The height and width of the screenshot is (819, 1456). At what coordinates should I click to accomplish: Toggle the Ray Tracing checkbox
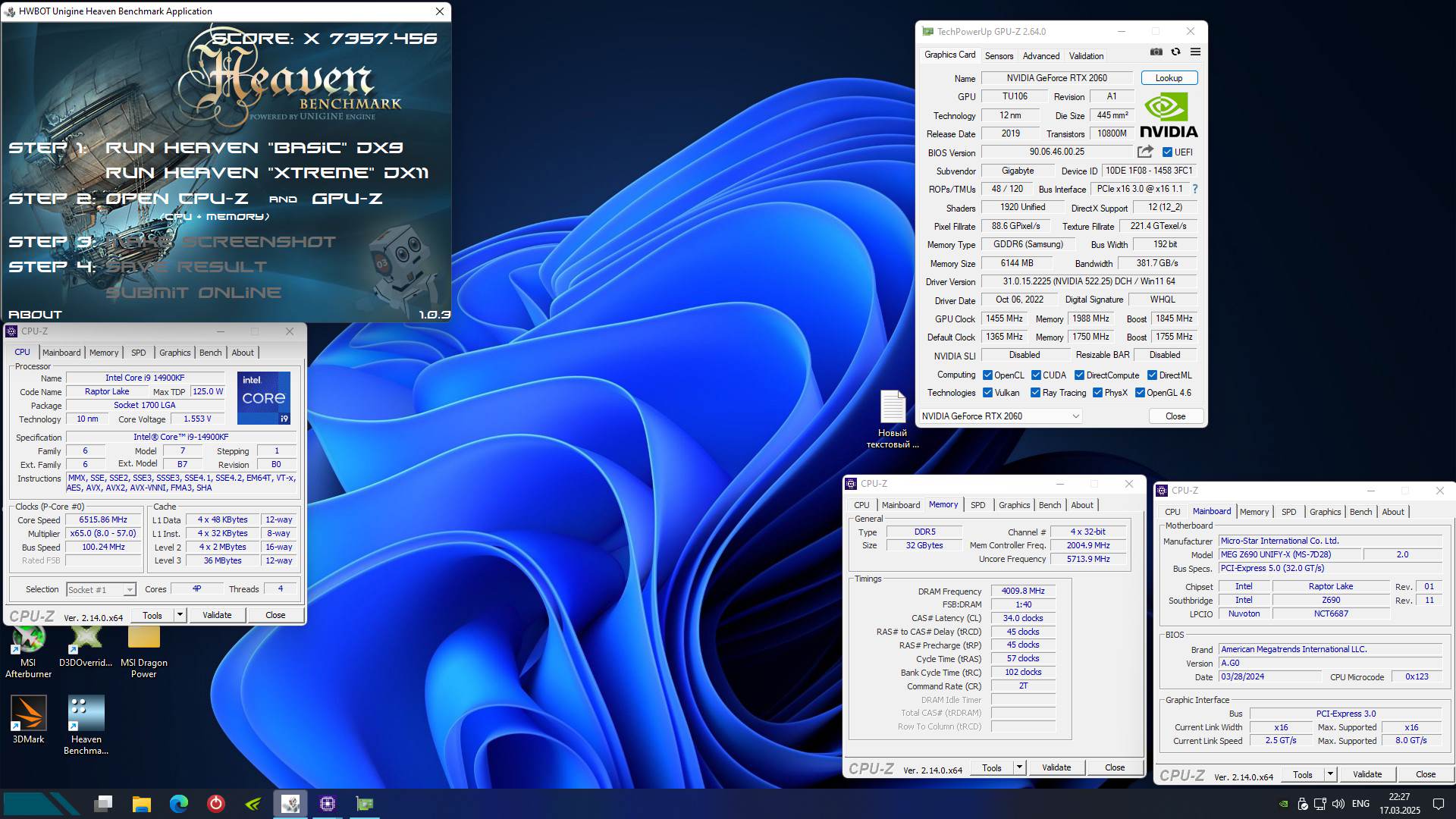(x=1035, y=393)
